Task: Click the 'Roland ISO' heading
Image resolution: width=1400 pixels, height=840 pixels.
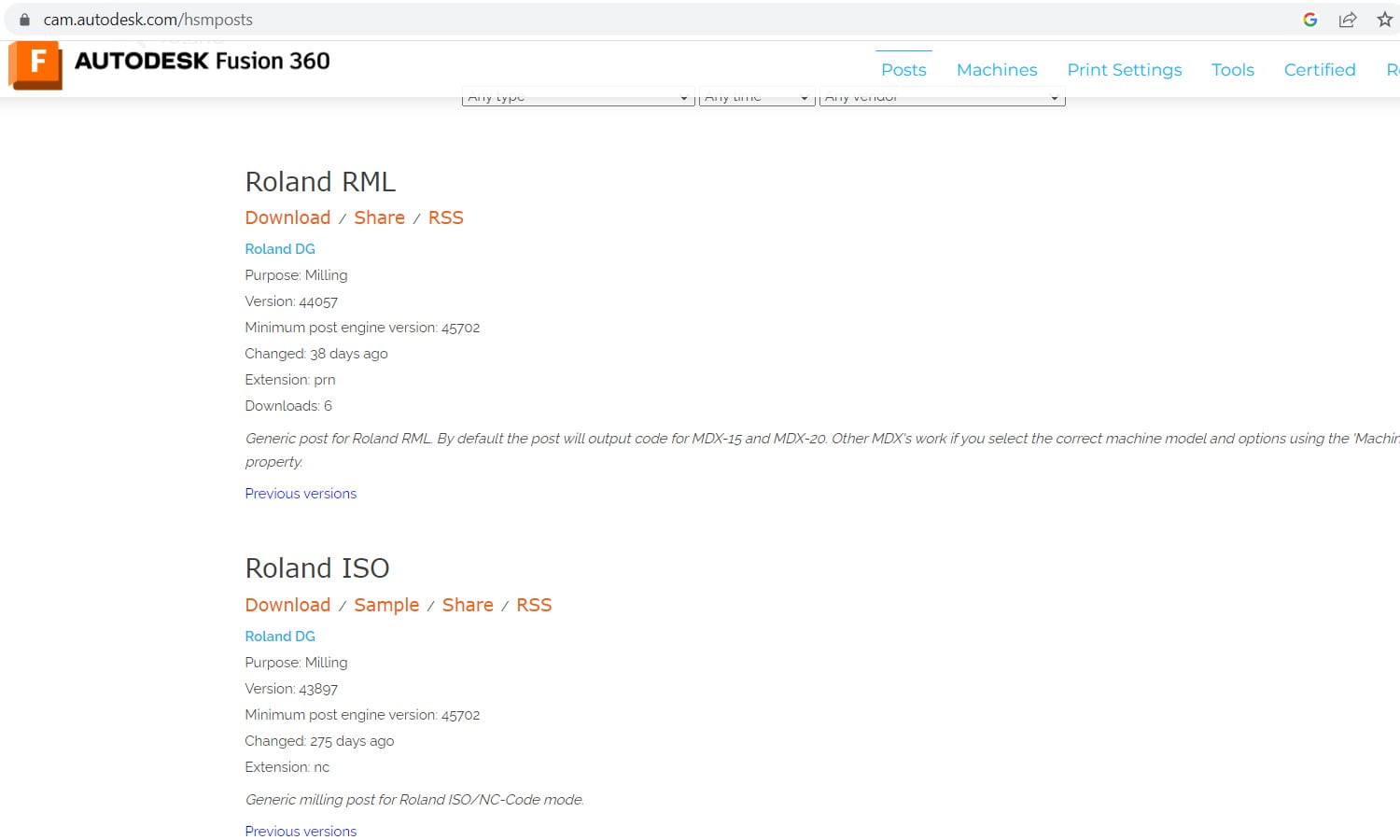Action: (x=317, y=568)
